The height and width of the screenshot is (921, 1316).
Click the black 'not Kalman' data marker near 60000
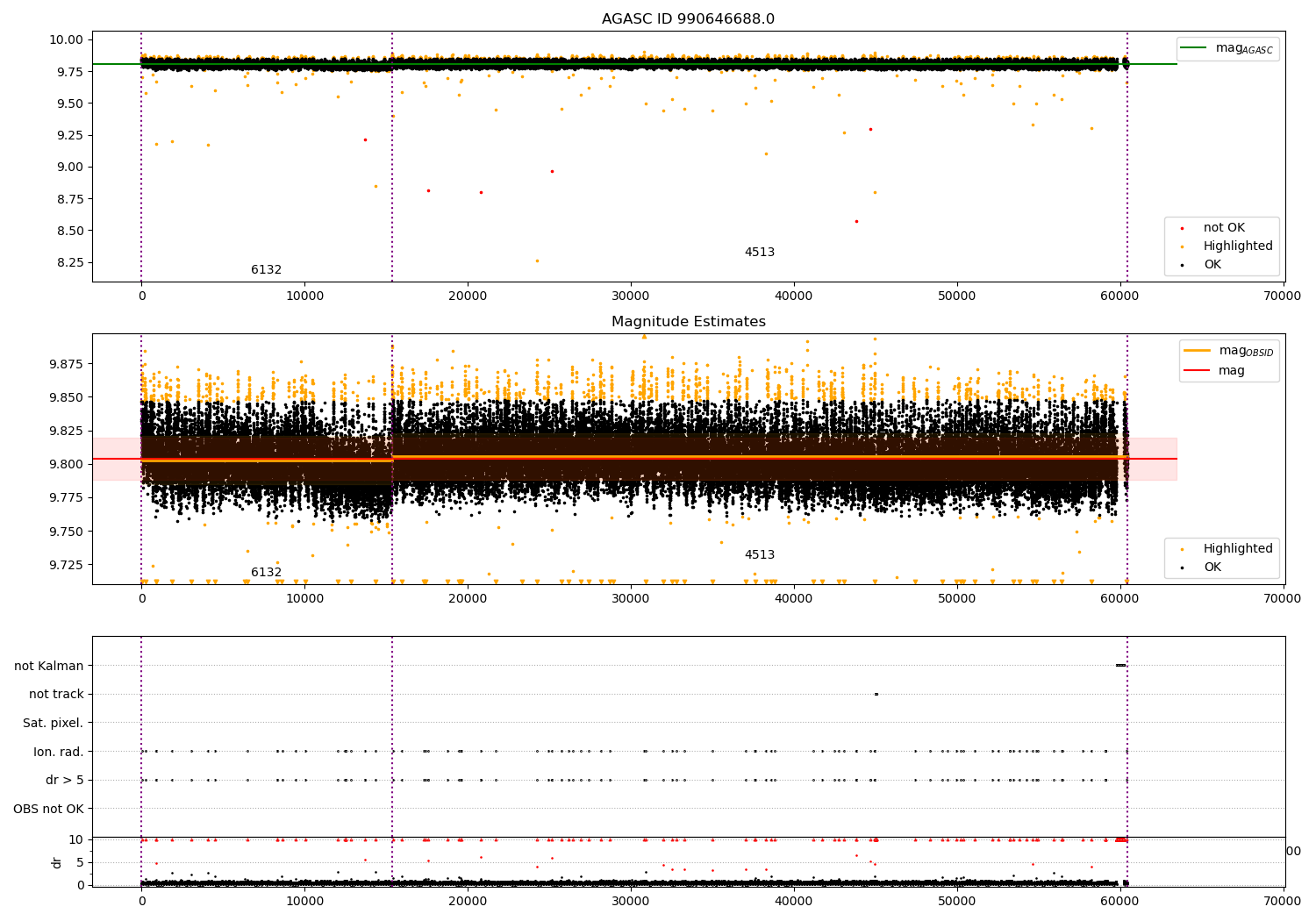pos(1120,666)
